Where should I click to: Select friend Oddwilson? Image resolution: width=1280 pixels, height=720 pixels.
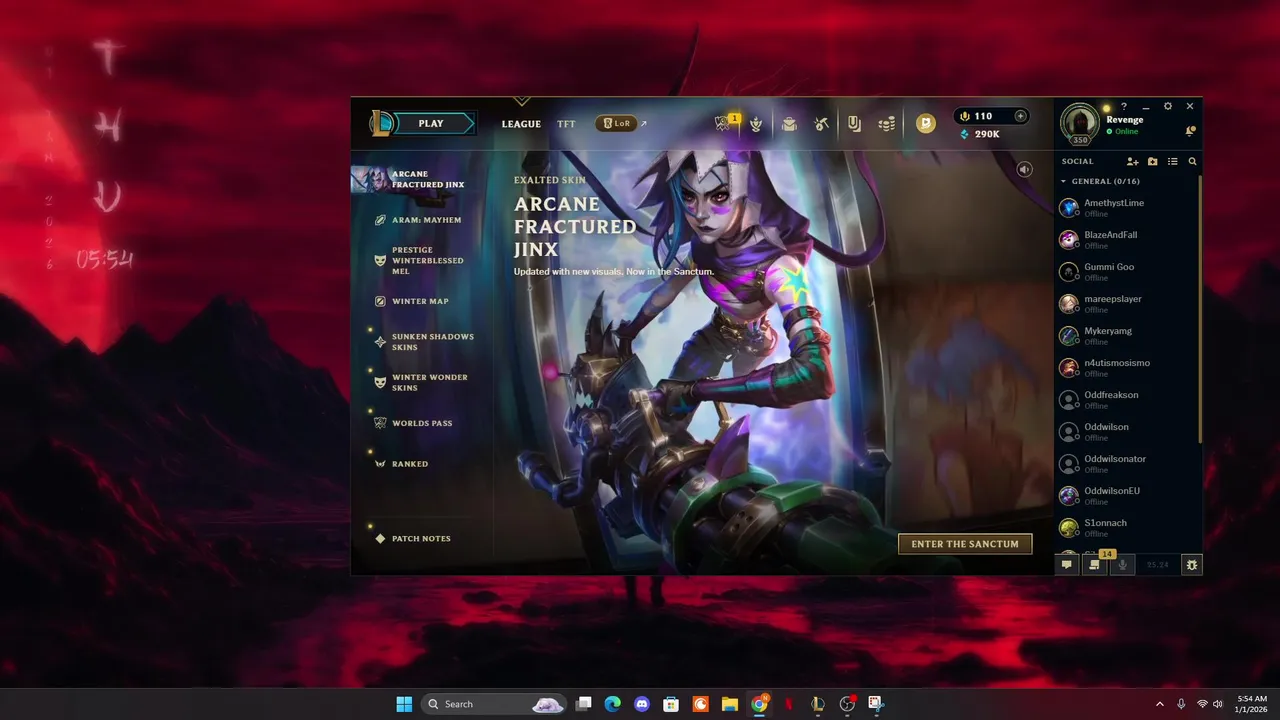(1127, 431)
